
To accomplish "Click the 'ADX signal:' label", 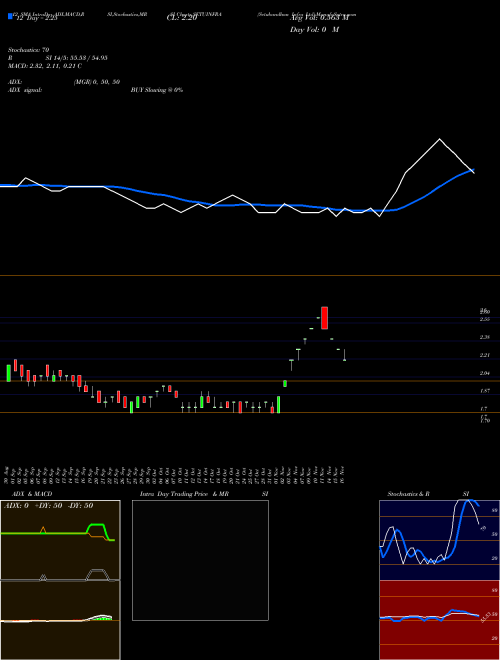I will 25,90.
